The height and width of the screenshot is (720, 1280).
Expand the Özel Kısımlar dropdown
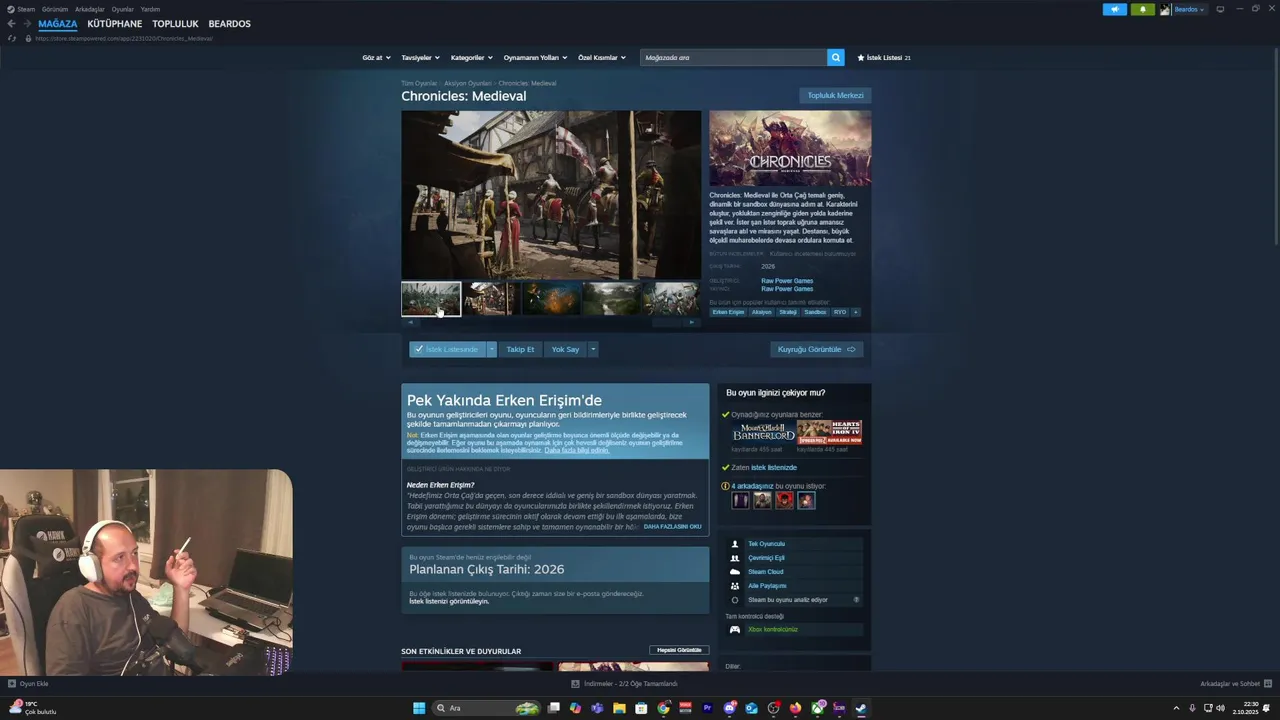click(602, 57)
